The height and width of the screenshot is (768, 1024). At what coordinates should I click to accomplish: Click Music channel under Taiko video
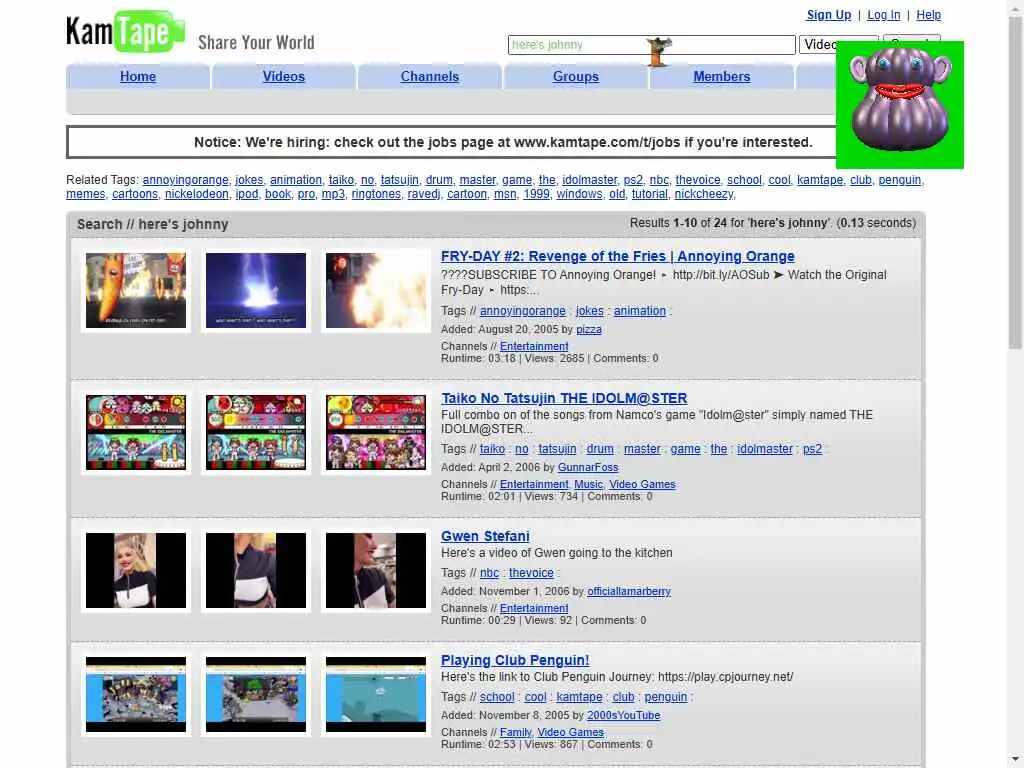(588, 485)
